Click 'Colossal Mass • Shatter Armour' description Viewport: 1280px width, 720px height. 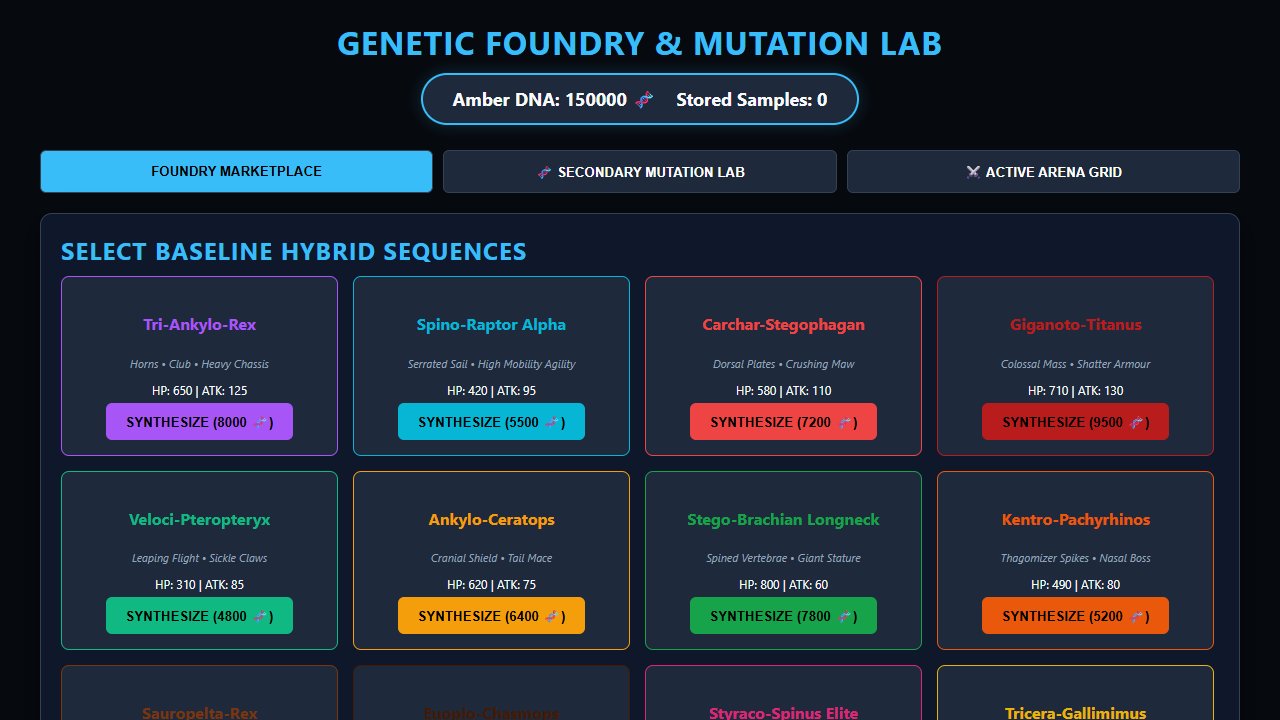click(x=1075, y=364)
